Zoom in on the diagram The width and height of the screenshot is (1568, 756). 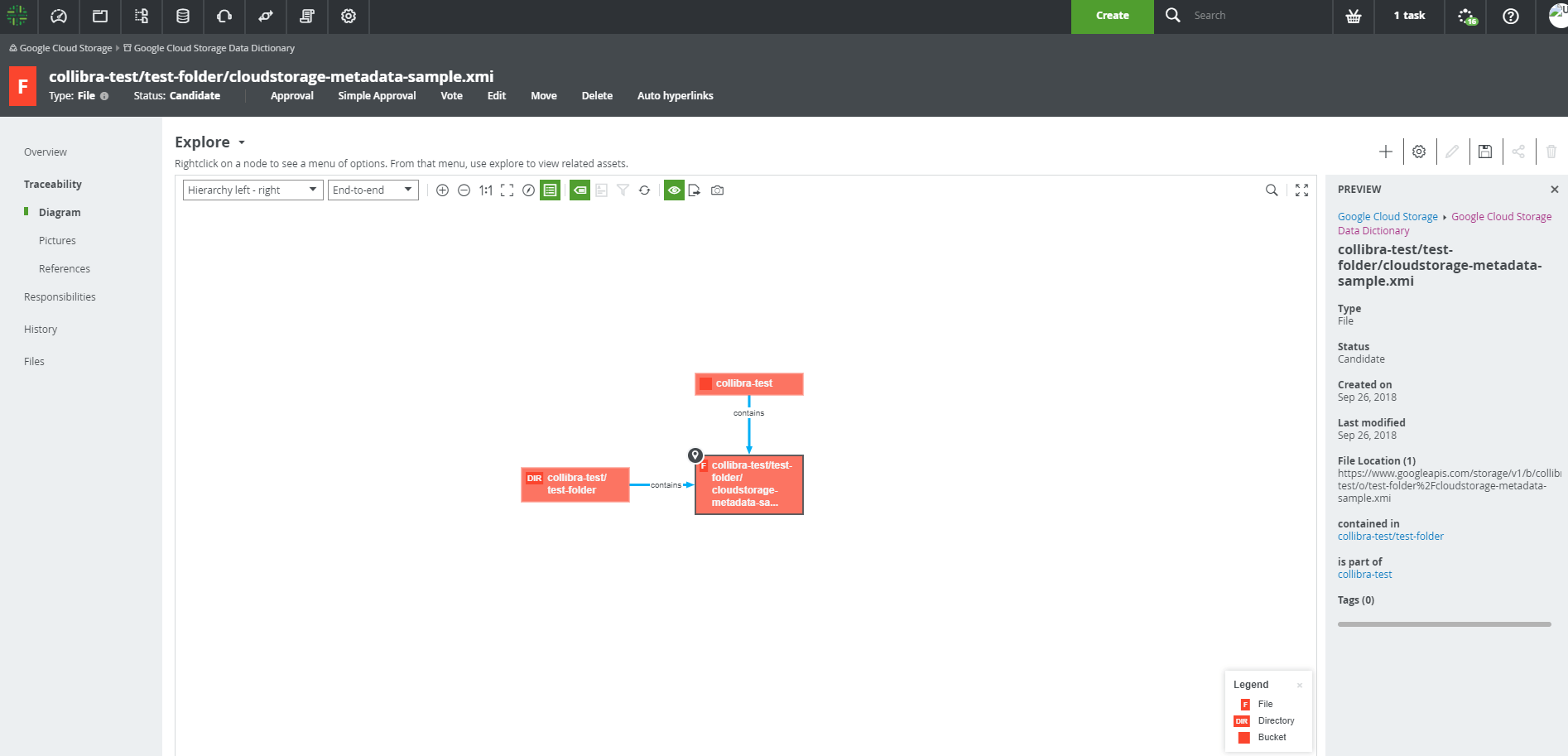(x=443, y=190)
